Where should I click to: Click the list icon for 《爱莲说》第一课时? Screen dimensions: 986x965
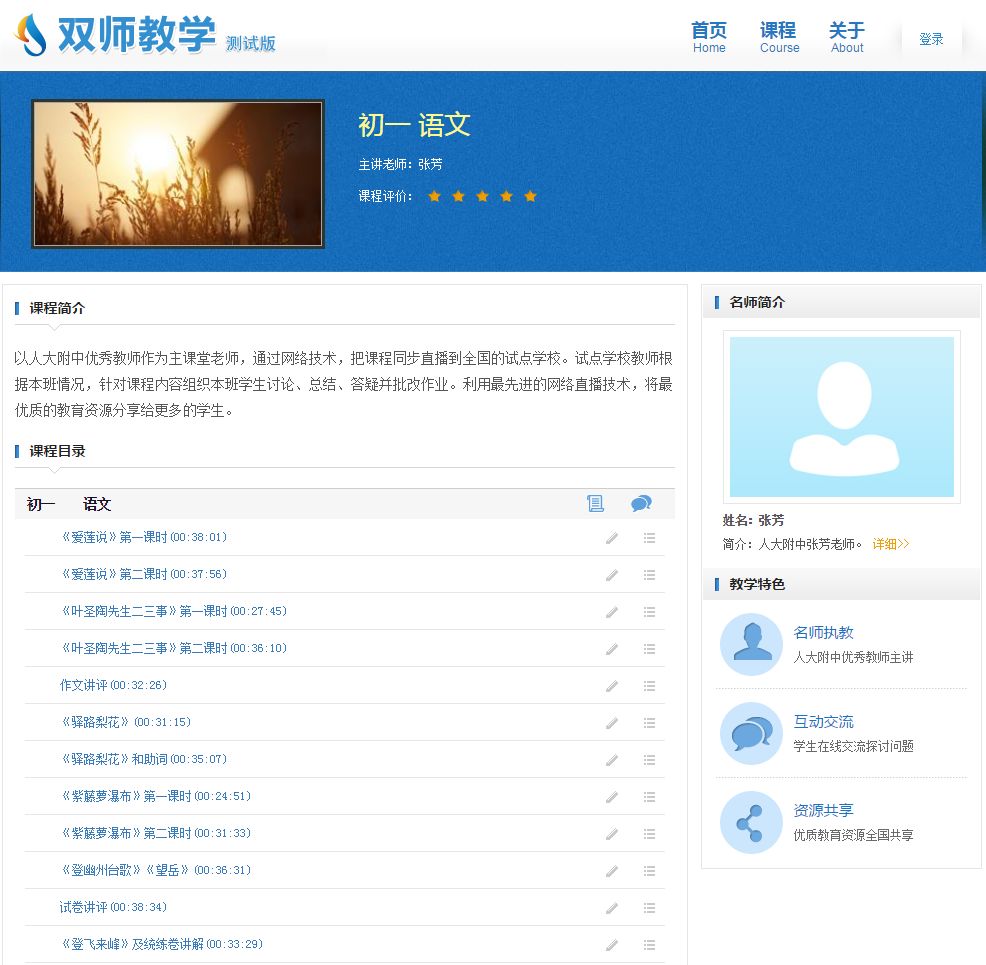(x=650, y=538)
